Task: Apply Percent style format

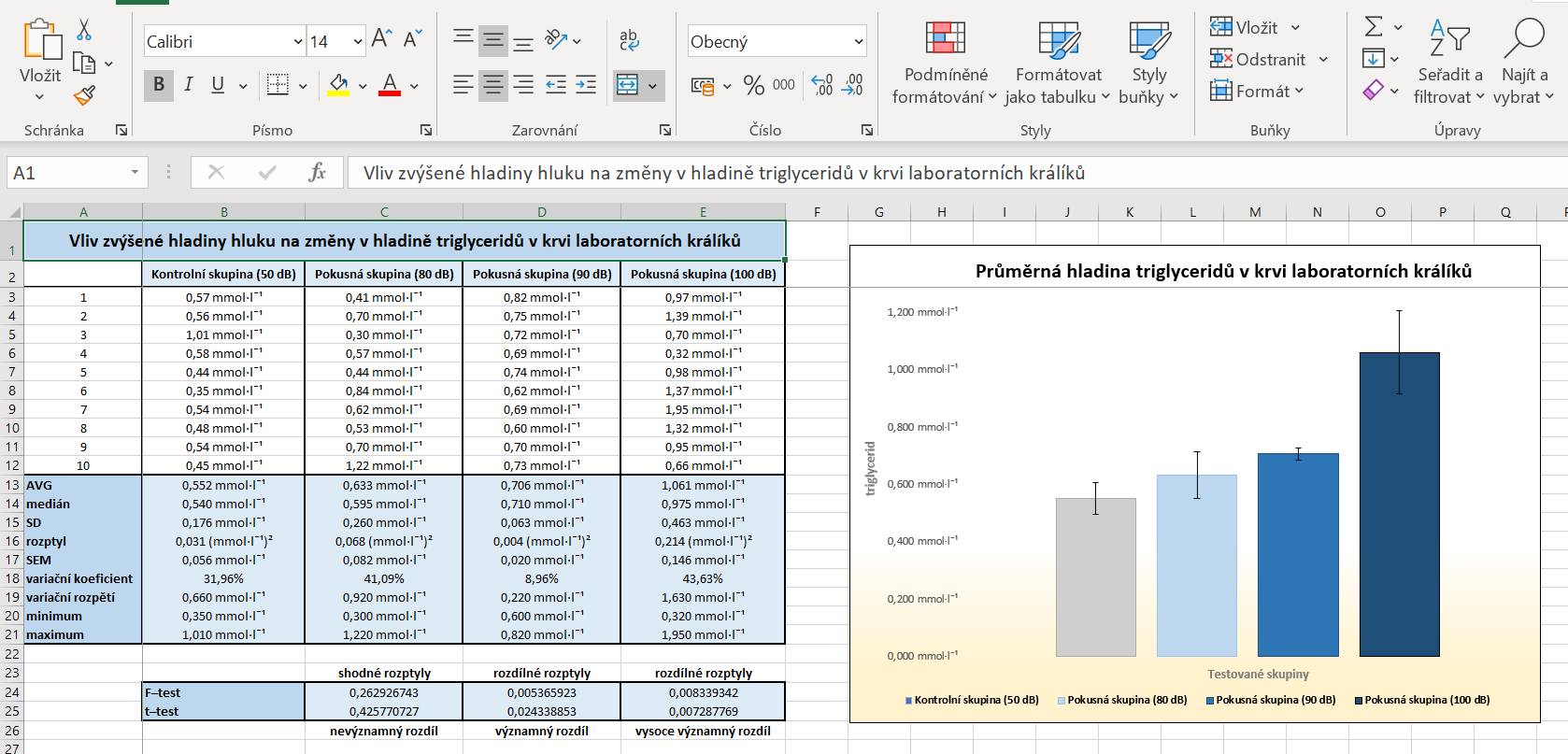Action: click(753, 85)
